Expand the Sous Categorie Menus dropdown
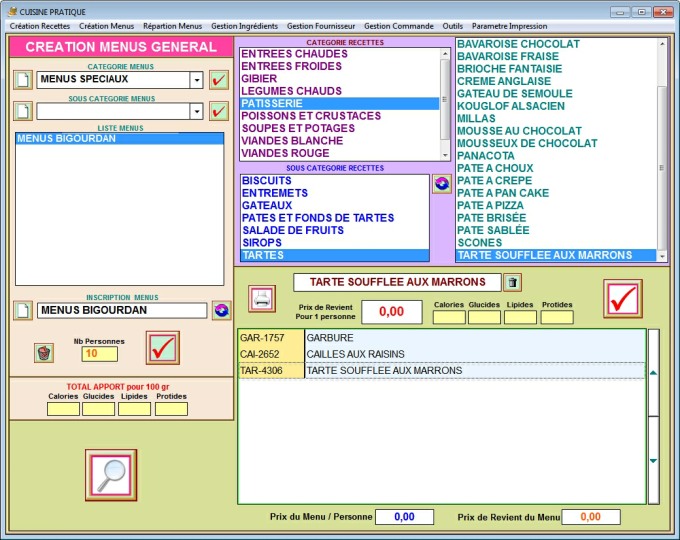 [196, 111]
